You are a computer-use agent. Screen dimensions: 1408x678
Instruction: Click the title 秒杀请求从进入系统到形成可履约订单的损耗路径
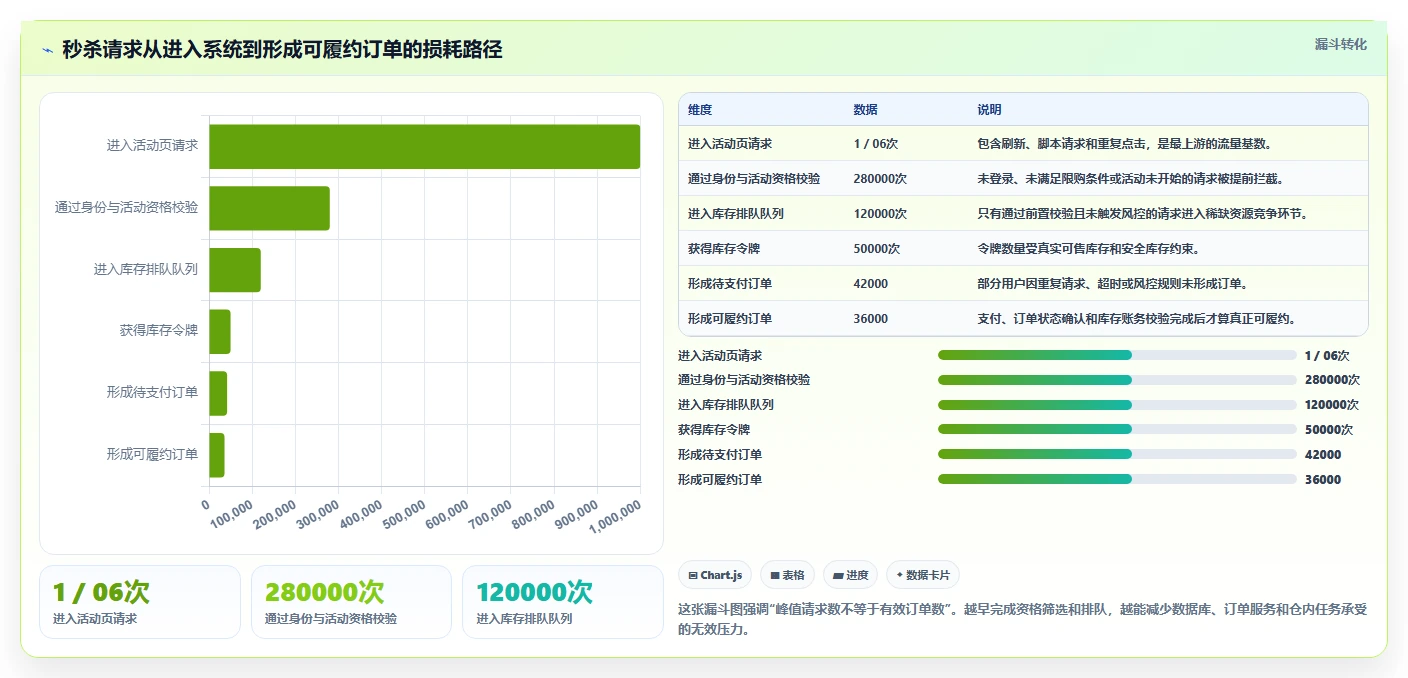click(x=282, y=49)
